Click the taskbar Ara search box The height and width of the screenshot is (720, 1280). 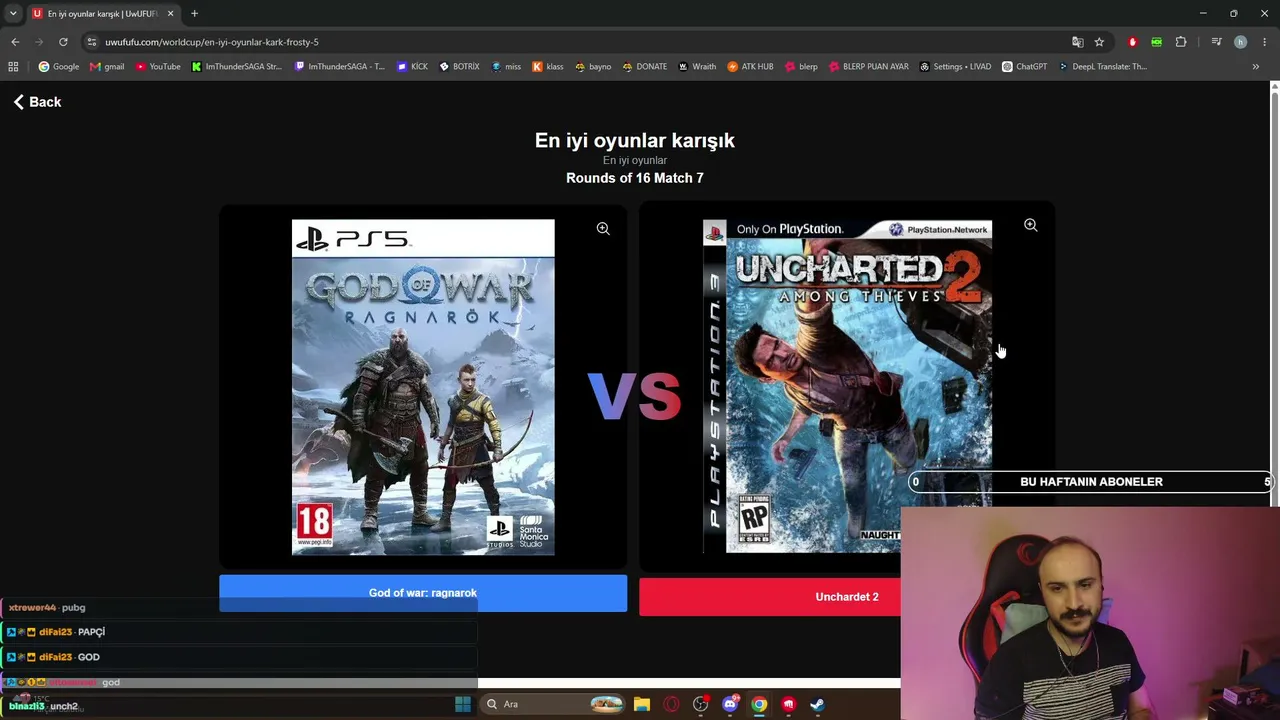coord(553,704)
